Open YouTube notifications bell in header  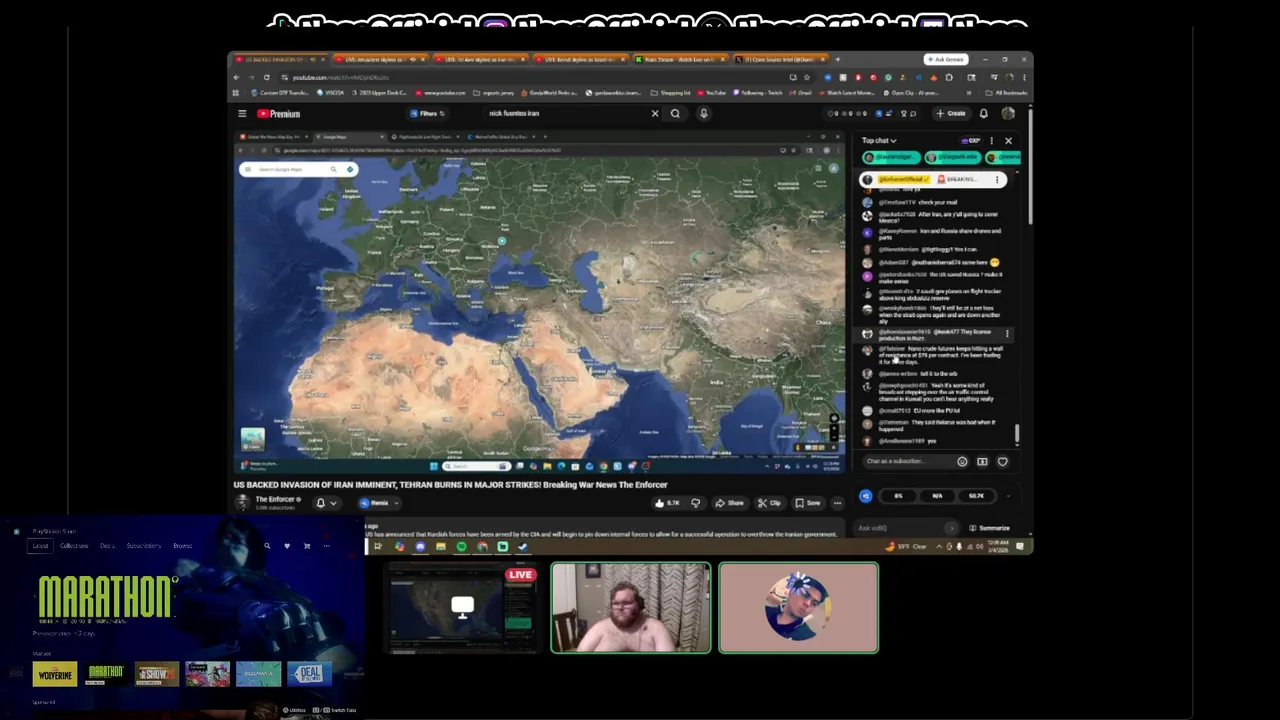coord(984,114)
